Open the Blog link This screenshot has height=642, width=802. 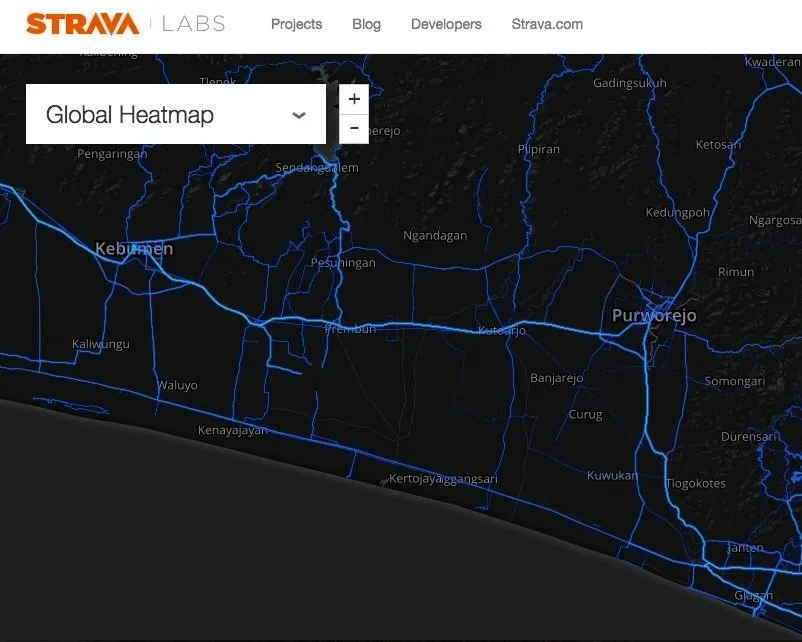point(367,24)
